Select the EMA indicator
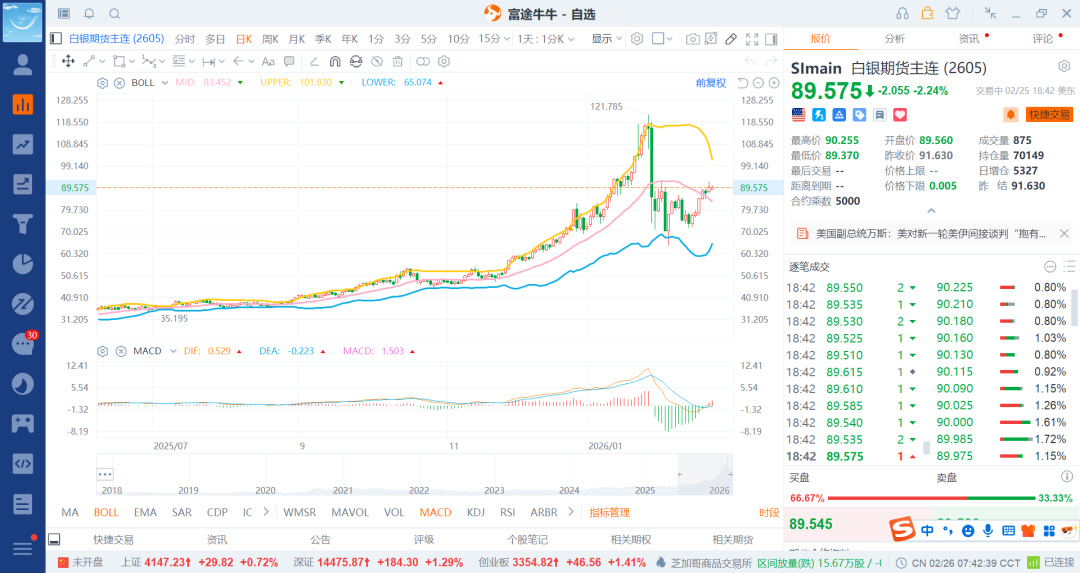Image resolution: width=1080 pixels, height=573 pixels. [145, 512]
